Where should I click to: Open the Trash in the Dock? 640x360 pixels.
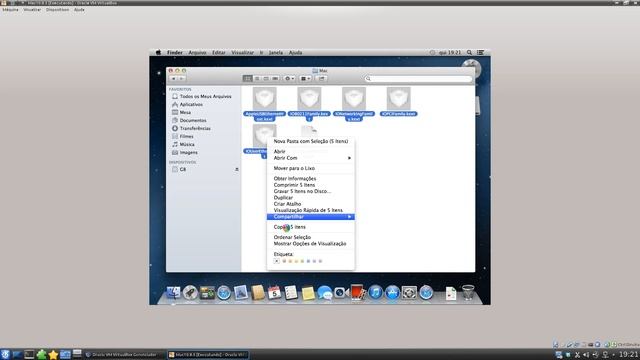pyautogui.click(x=468, y=293)
